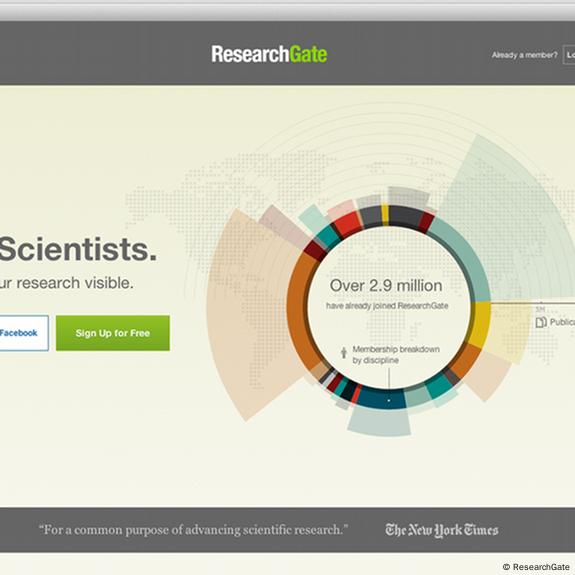Viewport: 575px width, 575px height.
Task: Click the person icon beside Membership breakdown
Action: point(344,353)
